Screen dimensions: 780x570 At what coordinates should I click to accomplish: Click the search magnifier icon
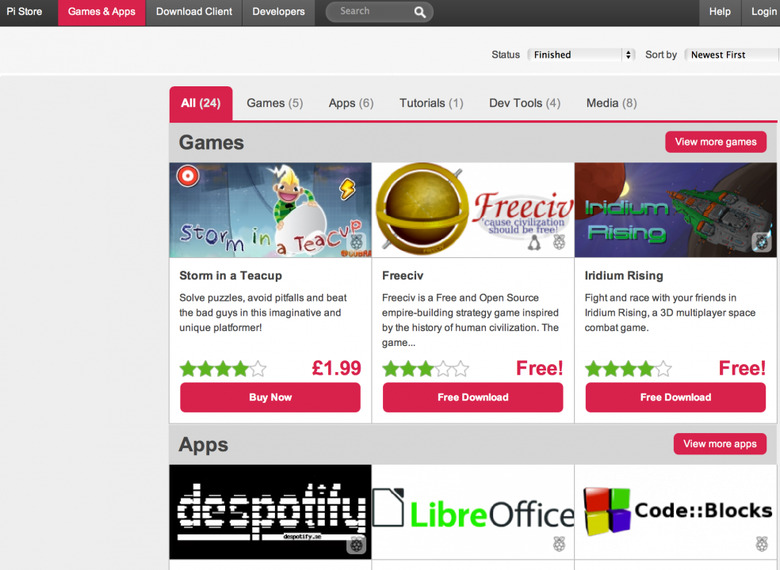(420, 12)
